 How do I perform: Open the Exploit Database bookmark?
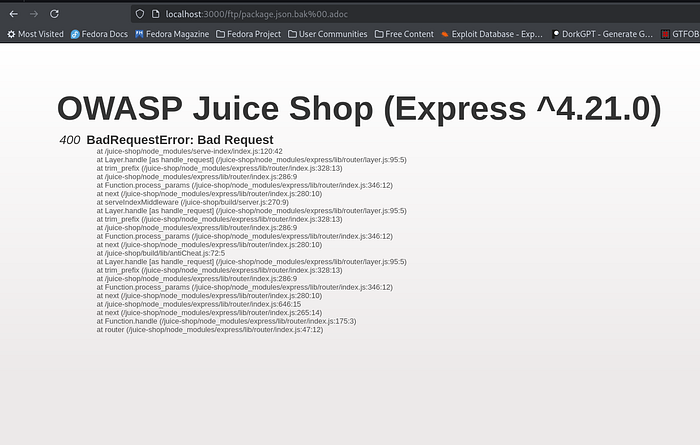click(492, 34)
